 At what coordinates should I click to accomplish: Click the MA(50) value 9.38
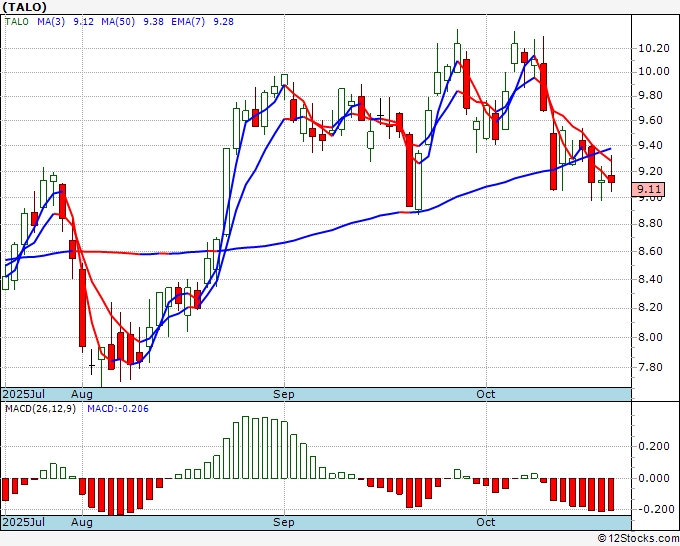154,22
